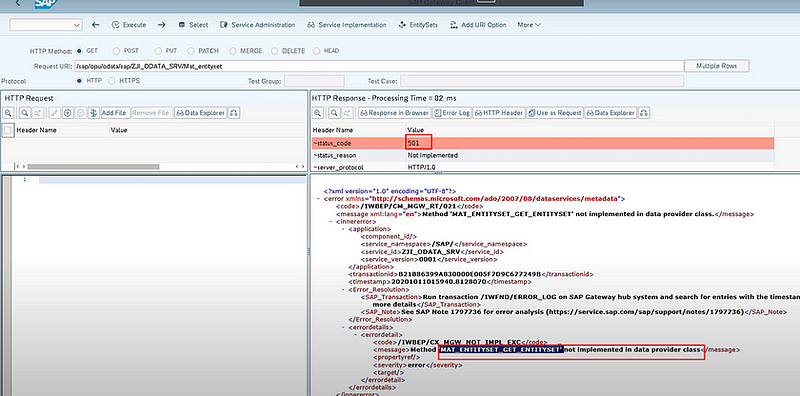The height and width of the screenshot is (396, 800).
Task: Click the HTTP Header button
Action: pos(498,113)
